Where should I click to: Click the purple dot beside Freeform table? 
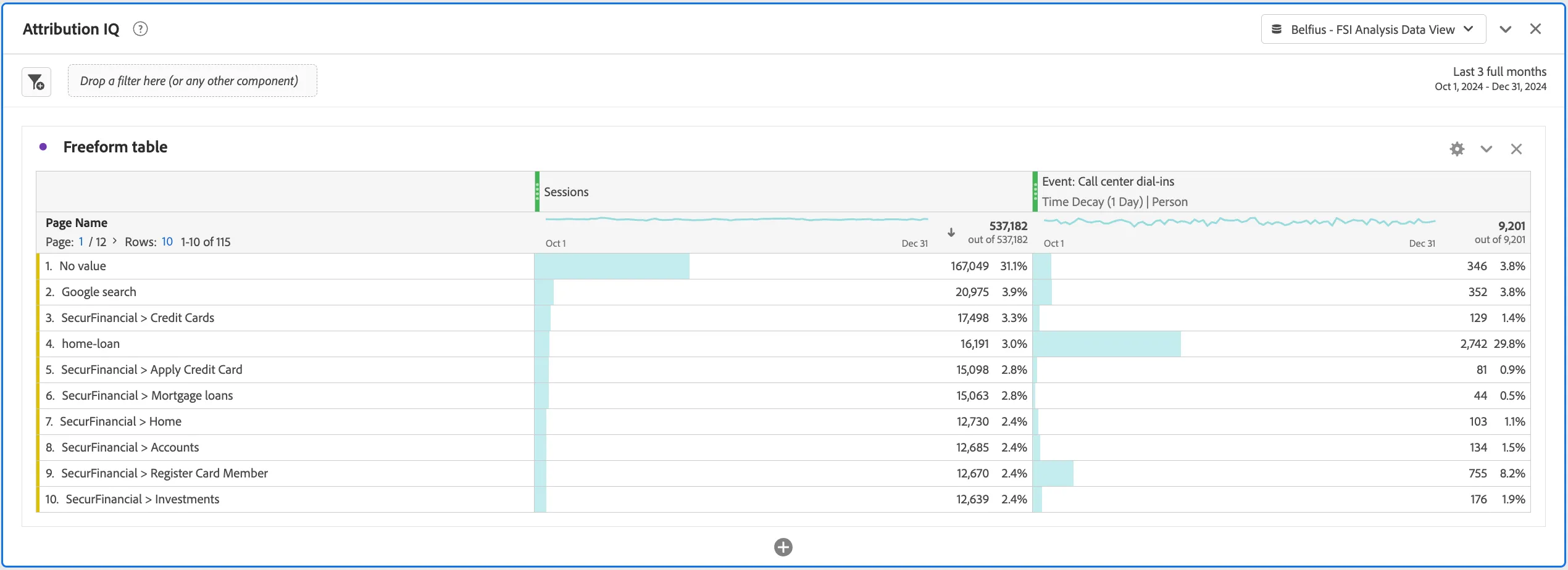(x=43, y=147)
